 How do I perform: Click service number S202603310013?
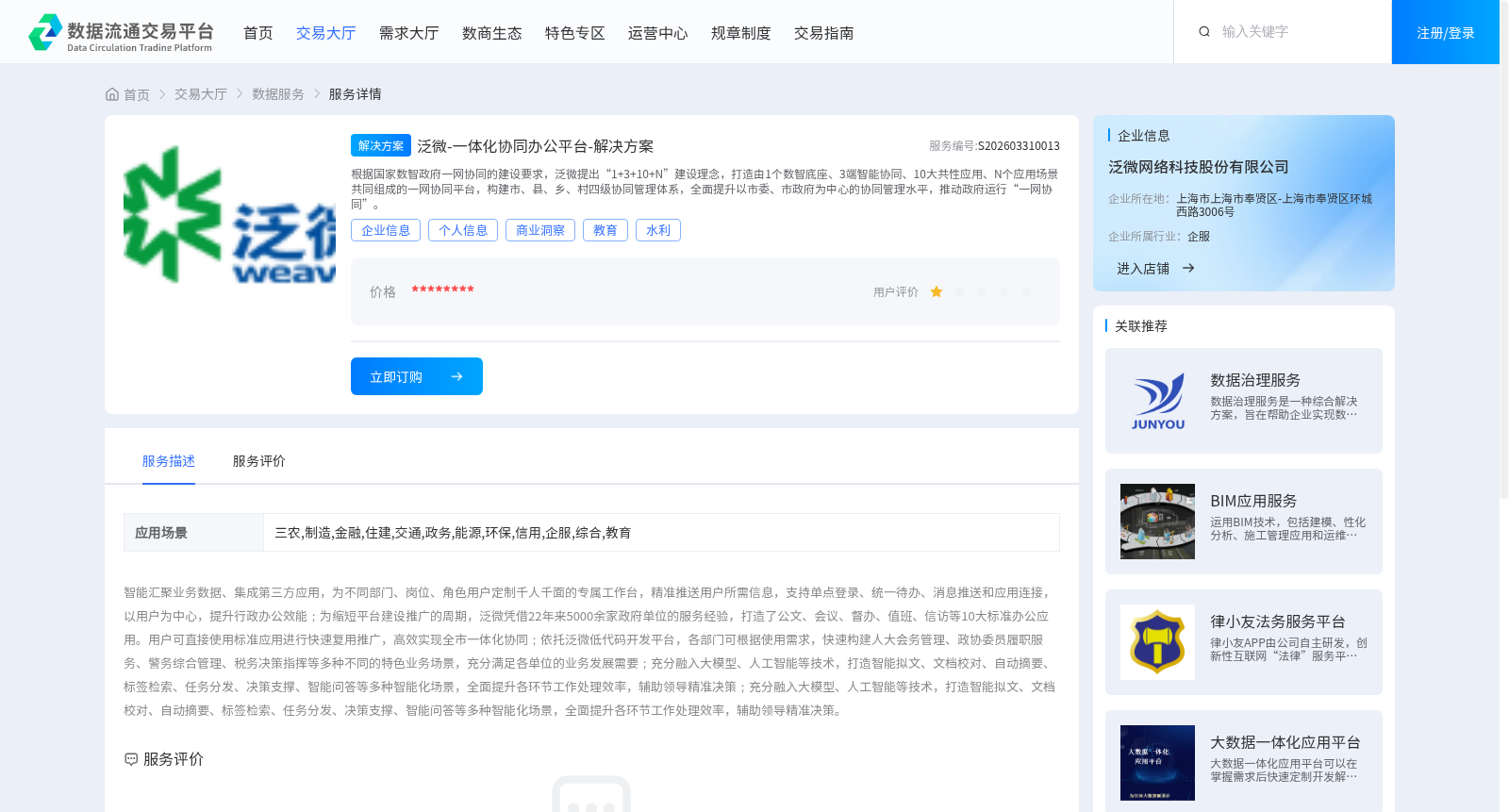(1019, 146)
